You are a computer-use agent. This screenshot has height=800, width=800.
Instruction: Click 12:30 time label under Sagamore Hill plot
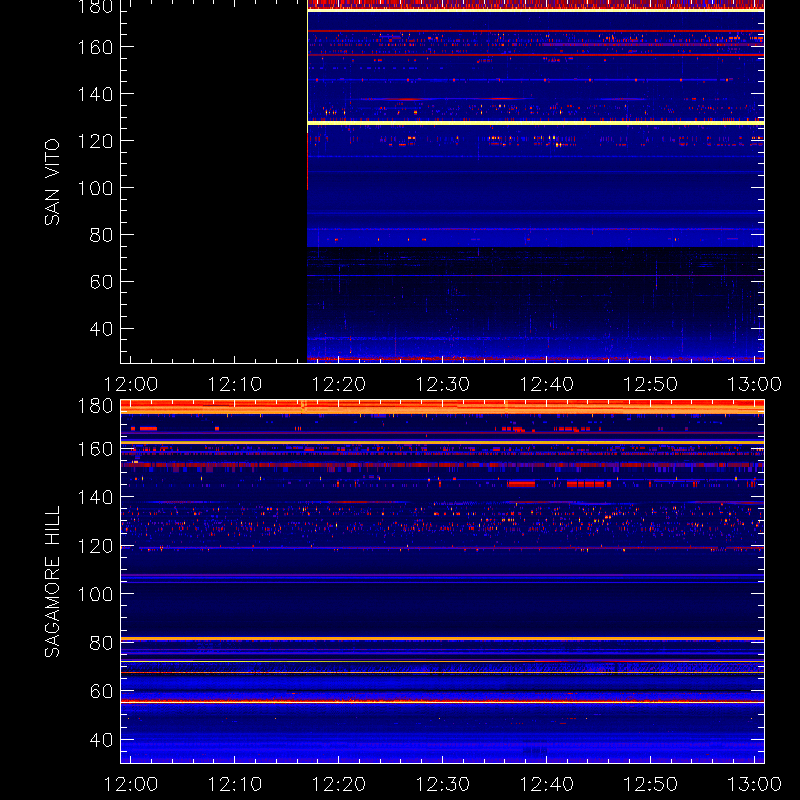point(443,784)
